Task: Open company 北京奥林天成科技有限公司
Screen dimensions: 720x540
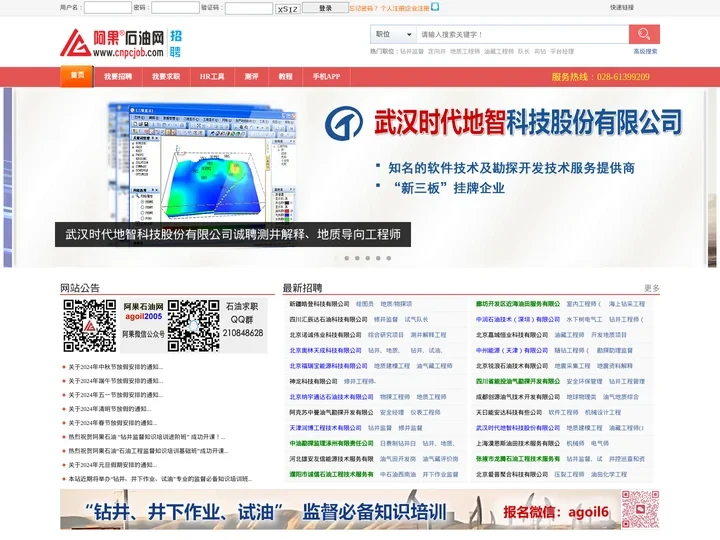Action: click(325, 350)
